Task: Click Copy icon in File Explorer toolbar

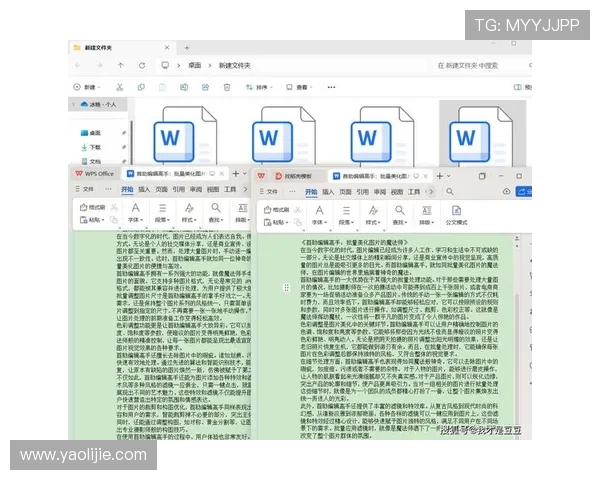Action: pyautogui.click(x=141, y=87)
